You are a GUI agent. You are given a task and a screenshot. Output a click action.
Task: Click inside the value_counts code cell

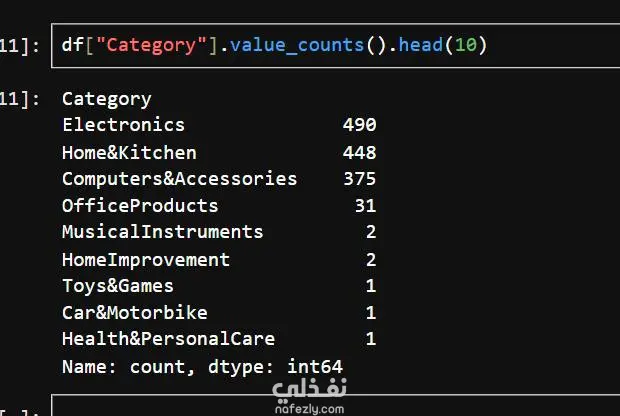click(x=550, y=46)
